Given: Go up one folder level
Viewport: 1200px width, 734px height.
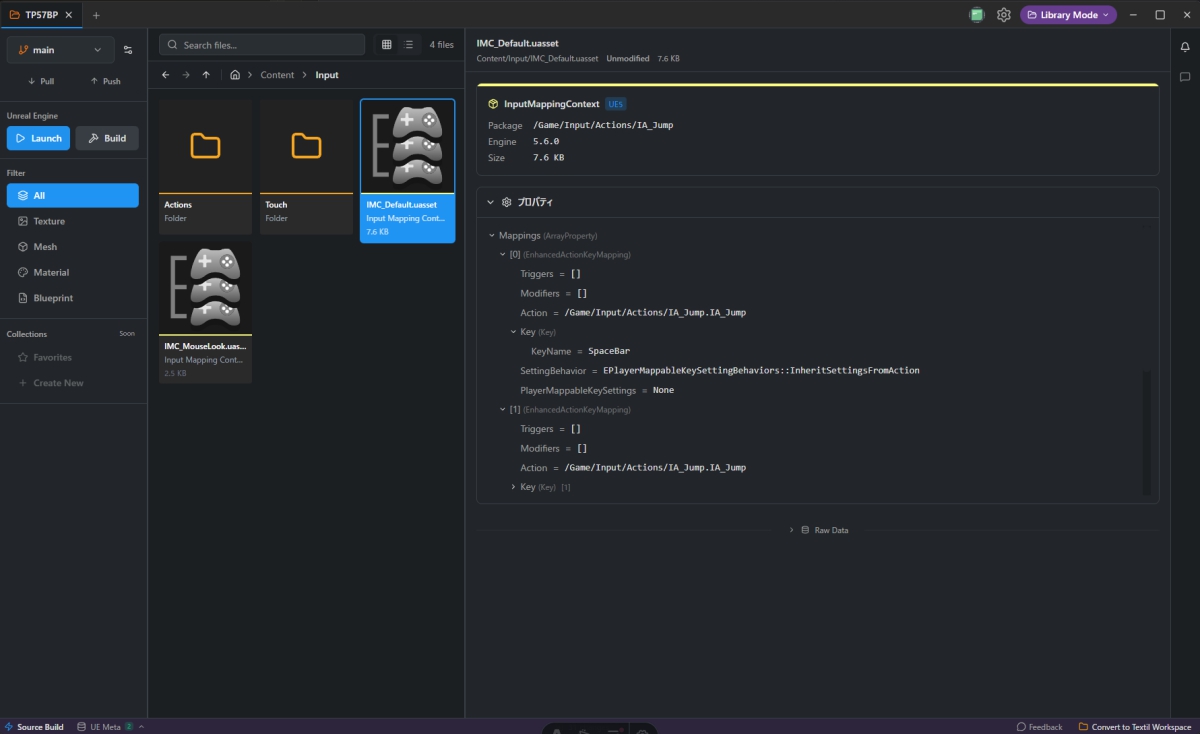Looking at the screenshot, I should pos(206,75).
